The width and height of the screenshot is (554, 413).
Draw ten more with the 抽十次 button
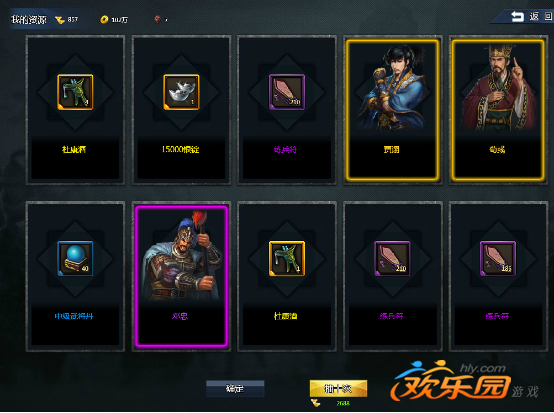(338, 389)
